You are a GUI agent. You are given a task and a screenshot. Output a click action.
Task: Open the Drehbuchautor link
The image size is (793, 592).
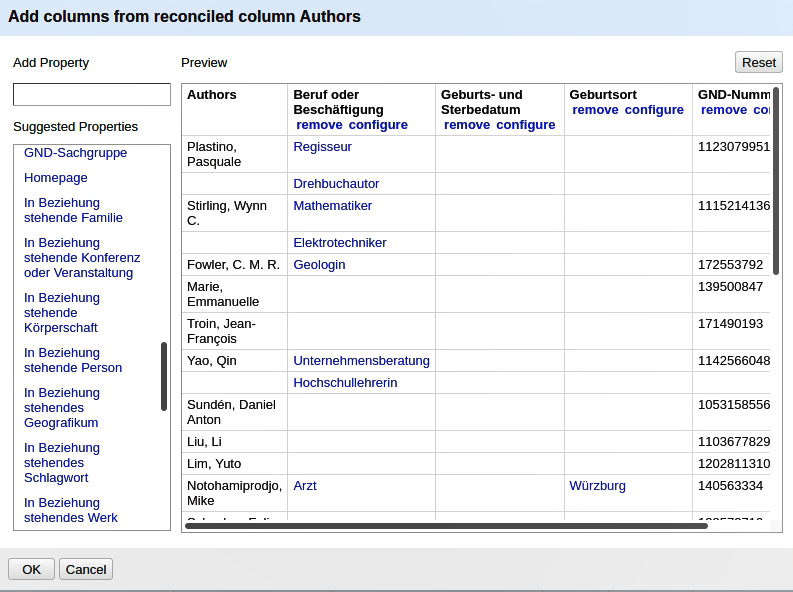[336, 184]
